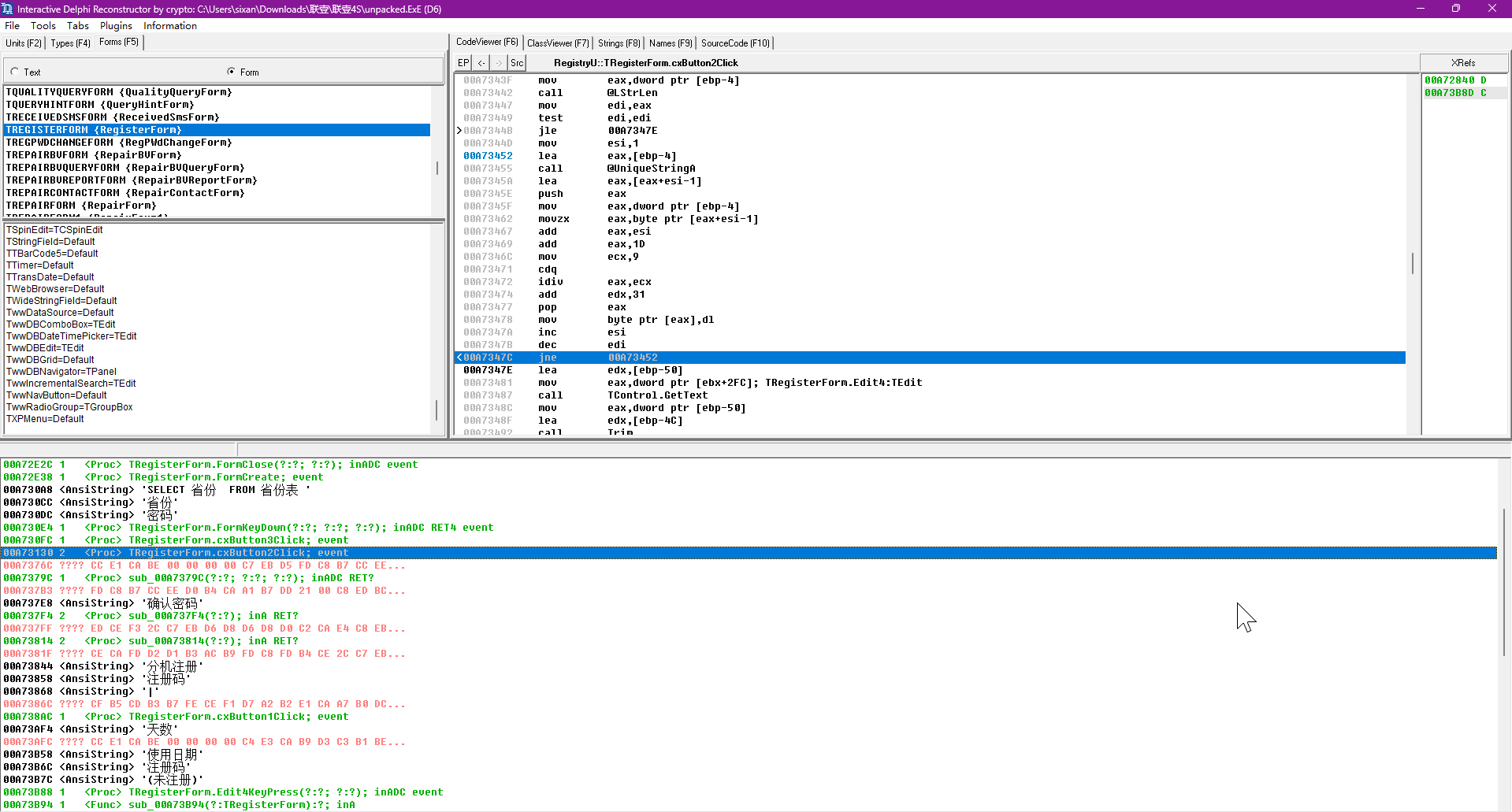The width and height of the screenshot is (1512, 812).
Task: Select the Text radio button
Action: click(15, 72)
